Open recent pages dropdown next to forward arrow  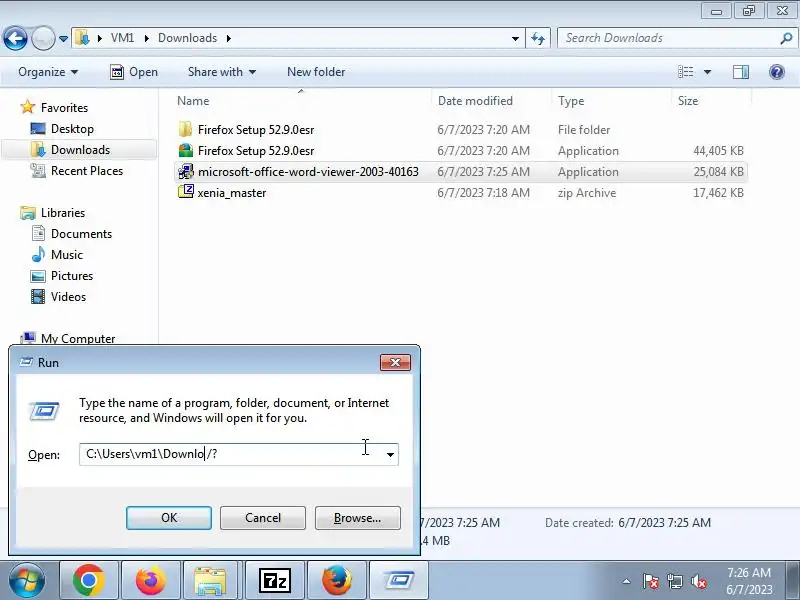pyautogui.click(x=63, y=39)
